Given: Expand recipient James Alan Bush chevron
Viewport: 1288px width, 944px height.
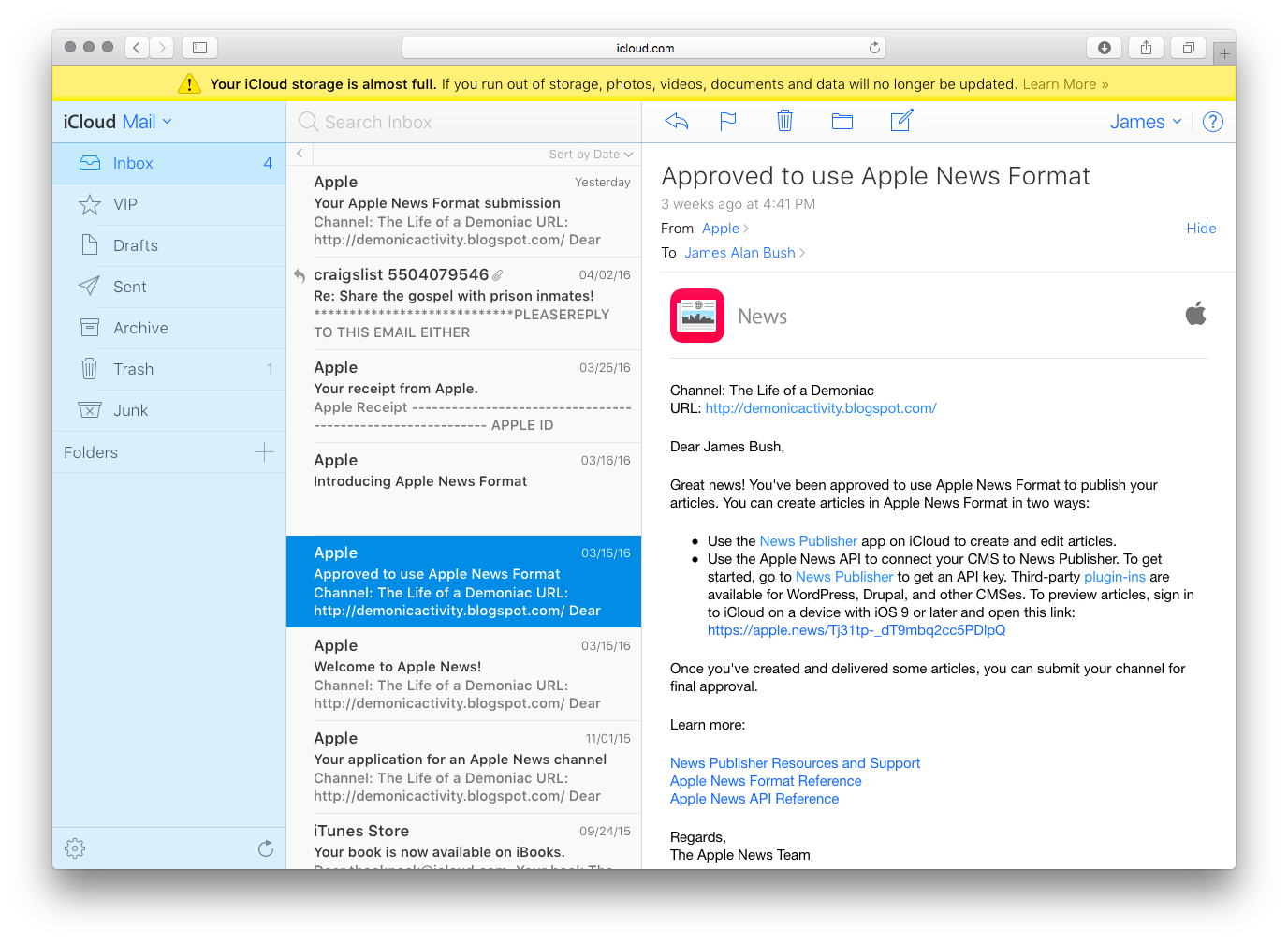Looking at the screenshot, I should 802,253.
